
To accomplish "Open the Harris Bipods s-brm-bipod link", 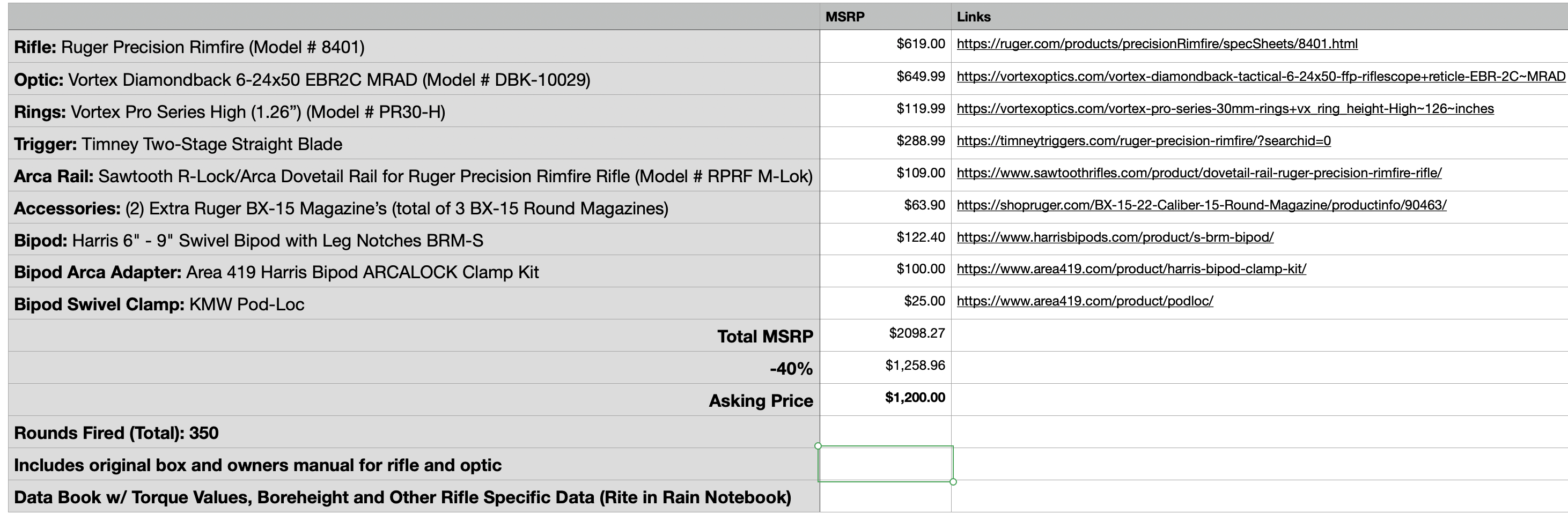I will click(1115, 237).
